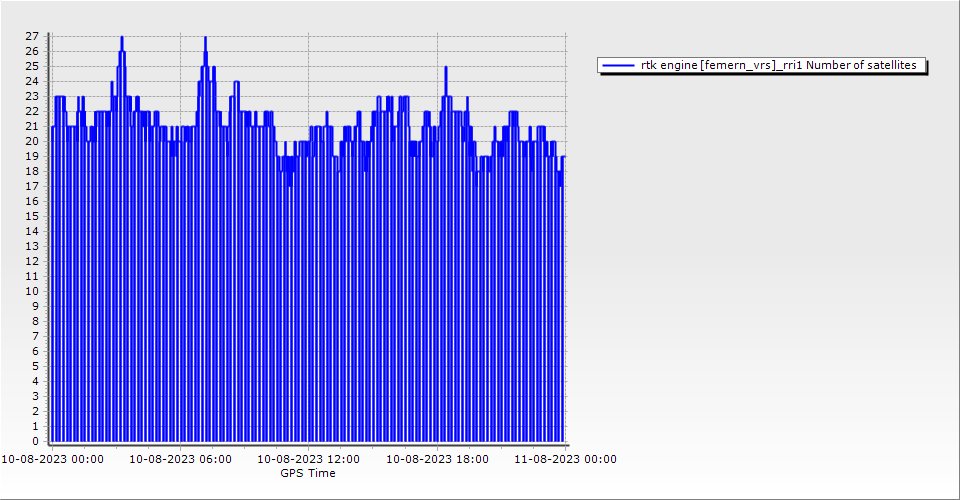Screen dimensions: 960x500
Task: Click the blue line sample in the legend
Action: [x=619, y=66]
